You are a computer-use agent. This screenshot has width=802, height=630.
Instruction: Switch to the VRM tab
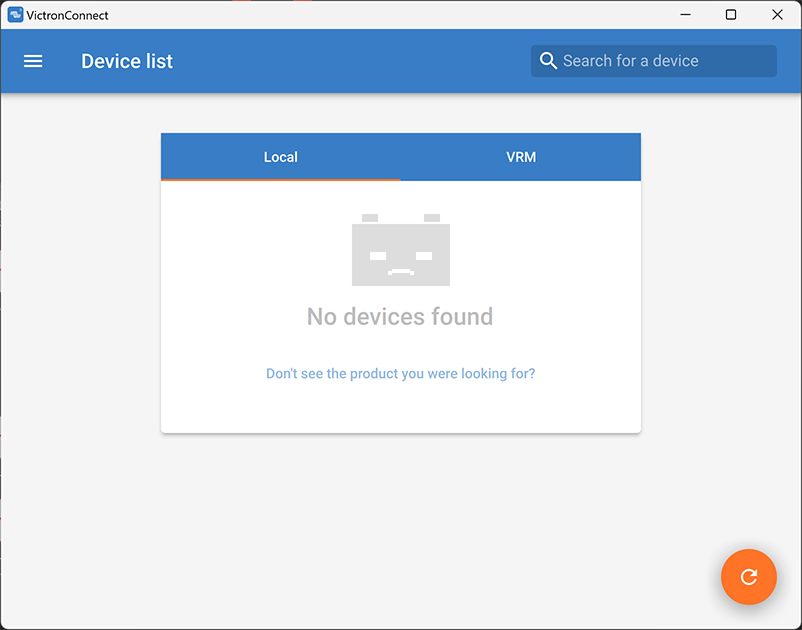click(x=521, y=157)
